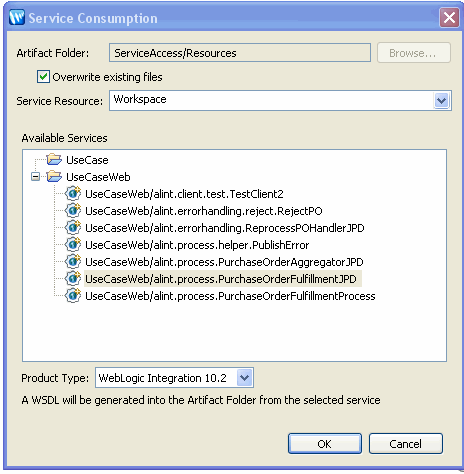Select UseCaseWeb/alint.process.helper.PublishError
Viewport: 464px width, 474px height.
pos(197,245)
